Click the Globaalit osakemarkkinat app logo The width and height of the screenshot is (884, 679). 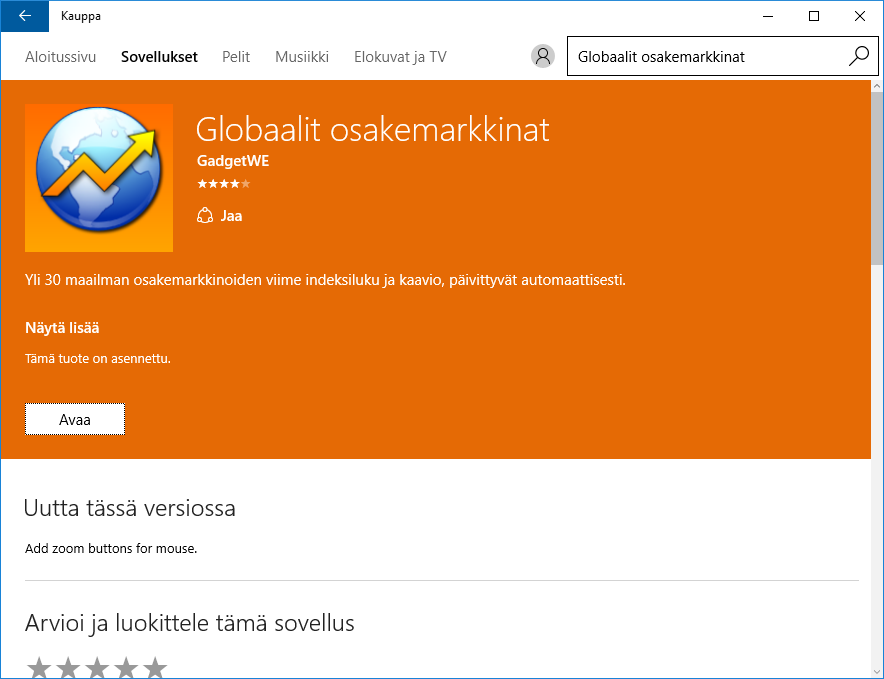point(99,178)
